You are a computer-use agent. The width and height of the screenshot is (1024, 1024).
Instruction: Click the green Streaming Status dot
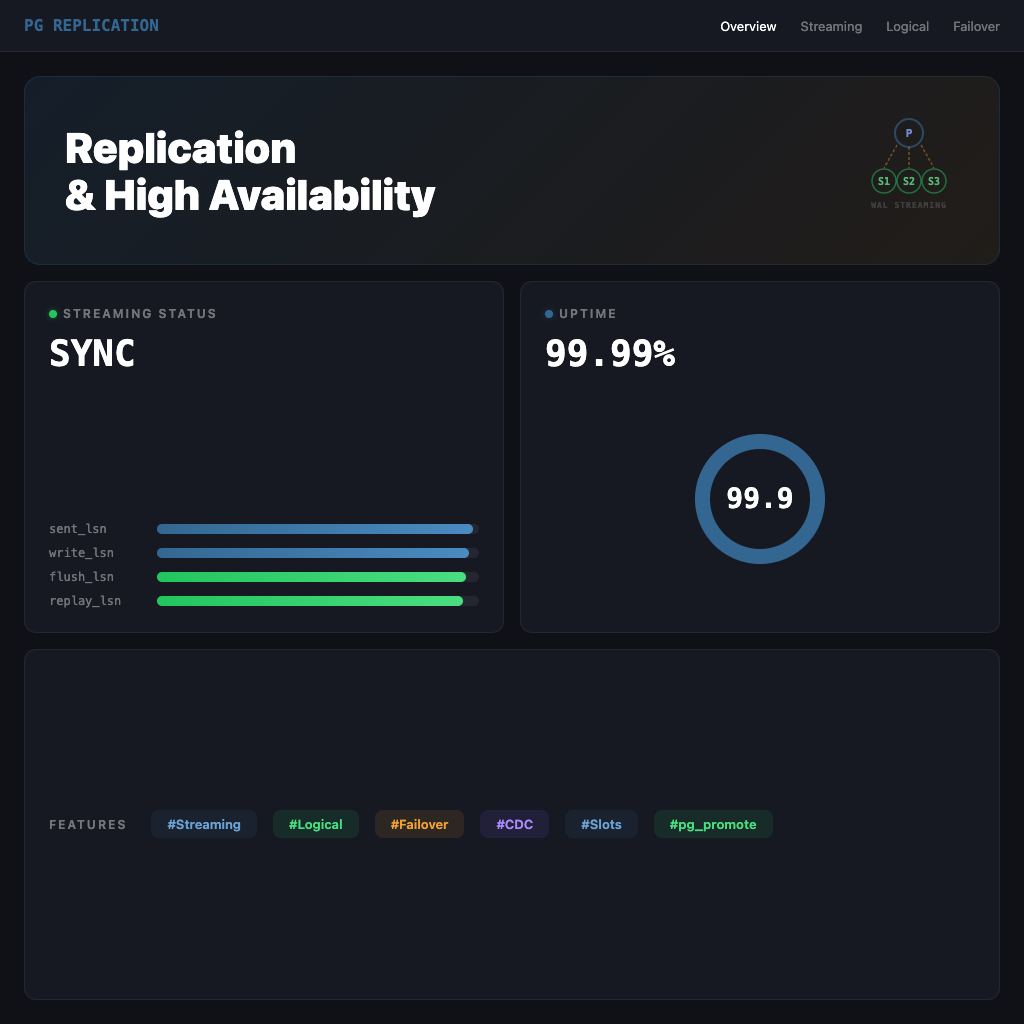click(x=53, y=314)
